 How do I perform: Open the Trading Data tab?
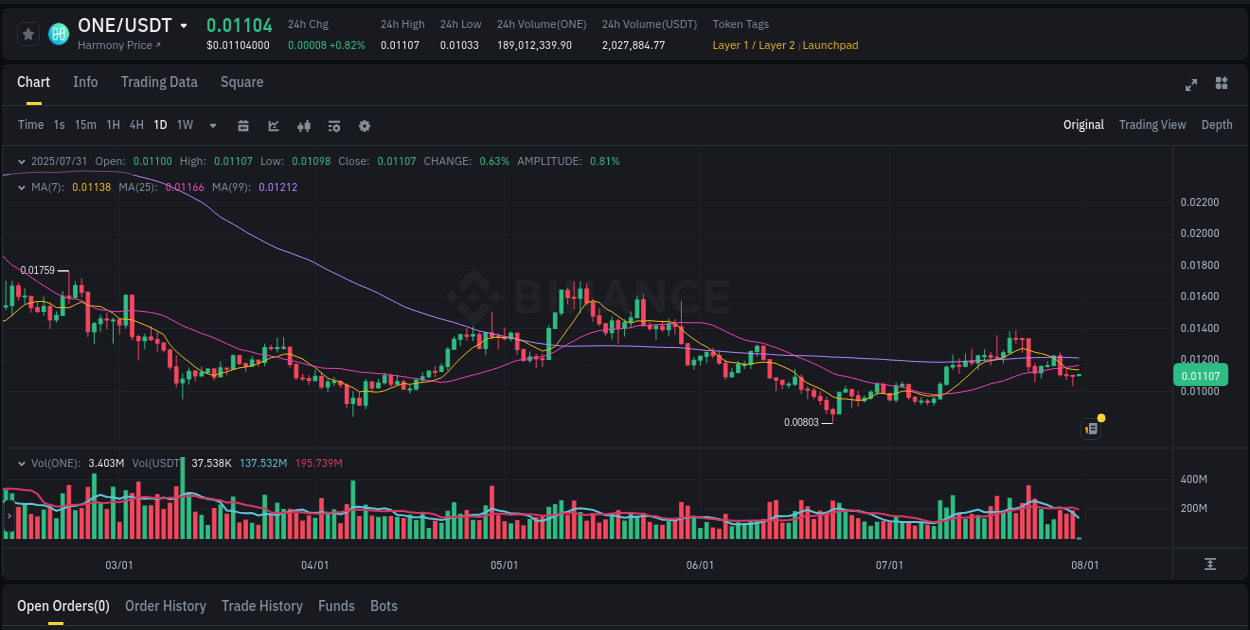[159, 82]
